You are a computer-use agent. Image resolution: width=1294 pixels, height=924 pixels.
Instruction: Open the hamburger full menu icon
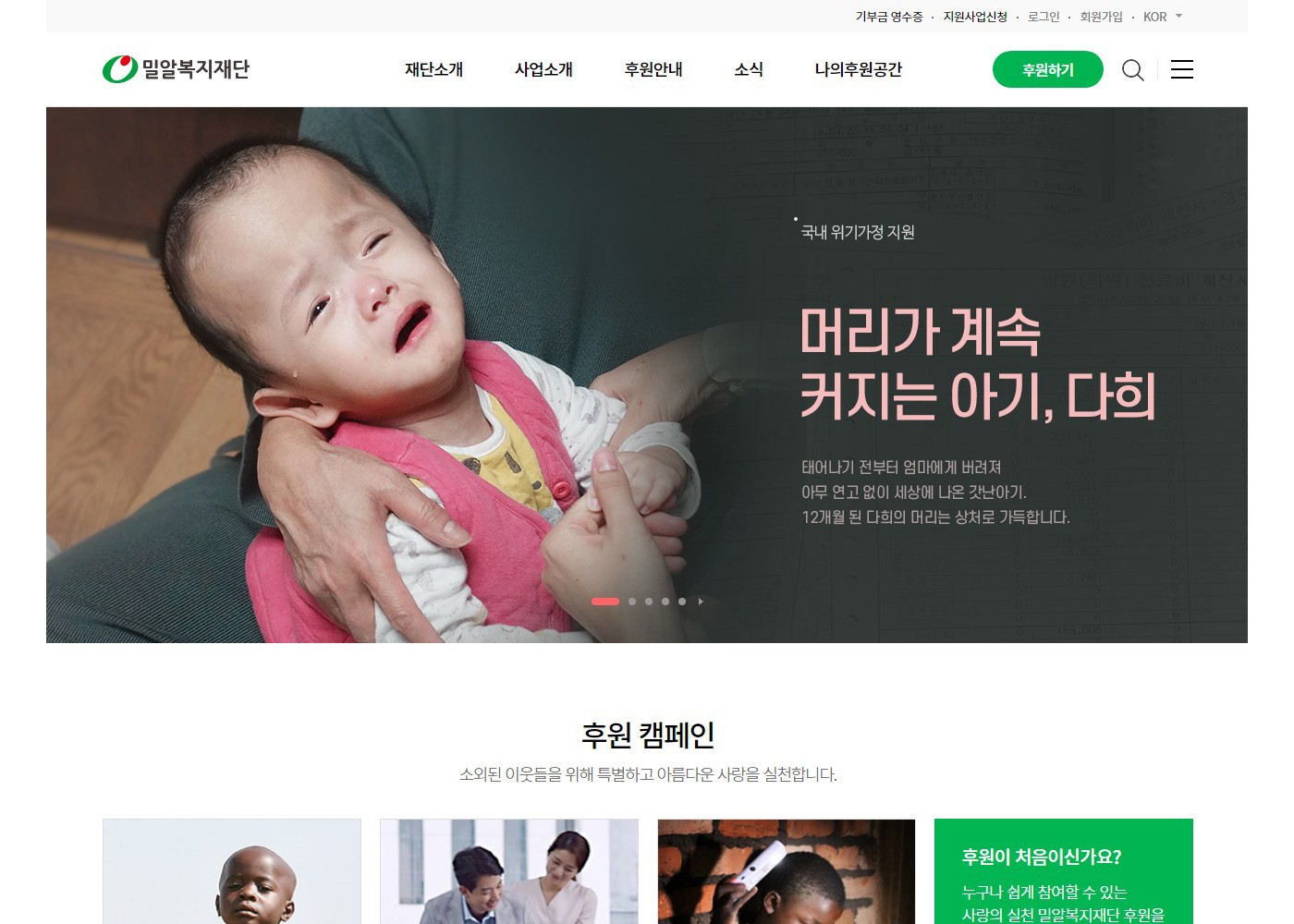(x=1182, y=69)
